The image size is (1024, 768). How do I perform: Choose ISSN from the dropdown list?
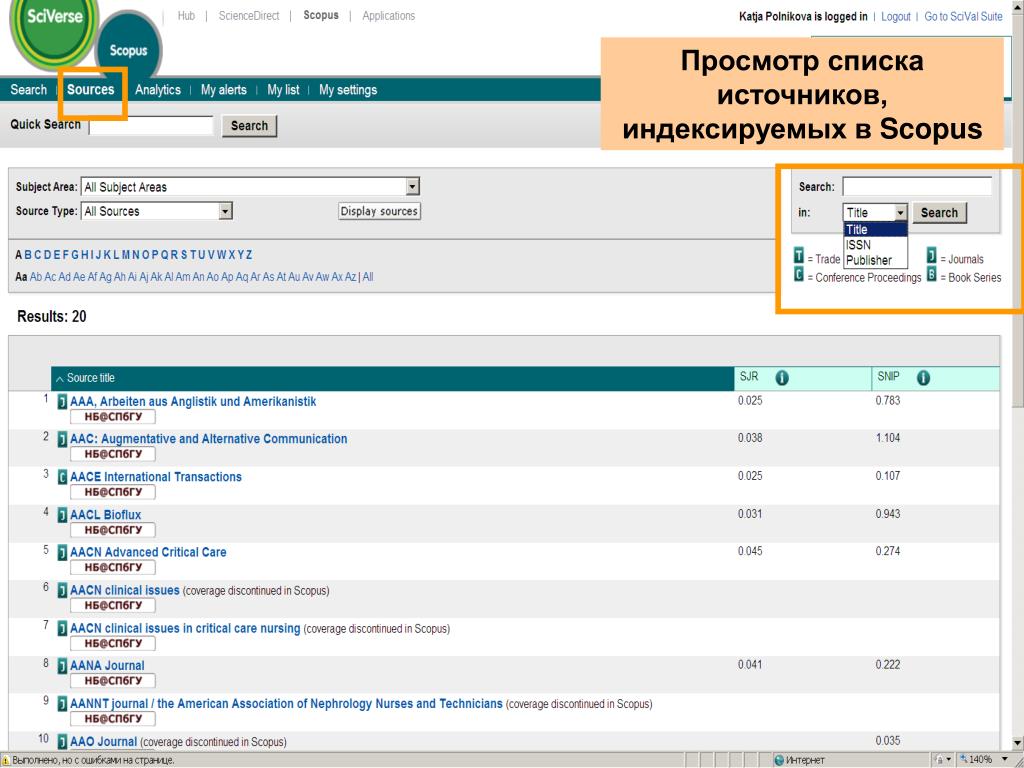875,245
